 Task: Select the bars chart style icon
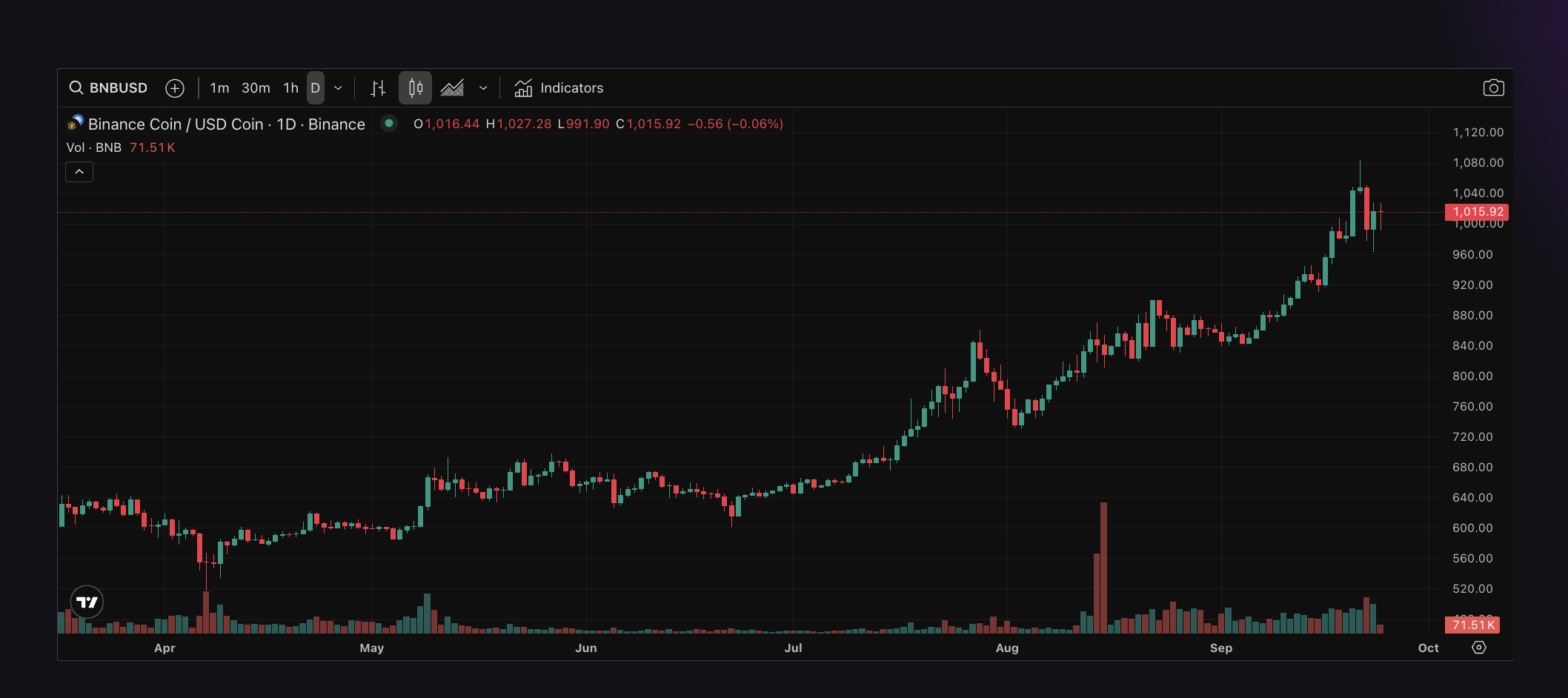pyautogui.click(x=378, y=88)
